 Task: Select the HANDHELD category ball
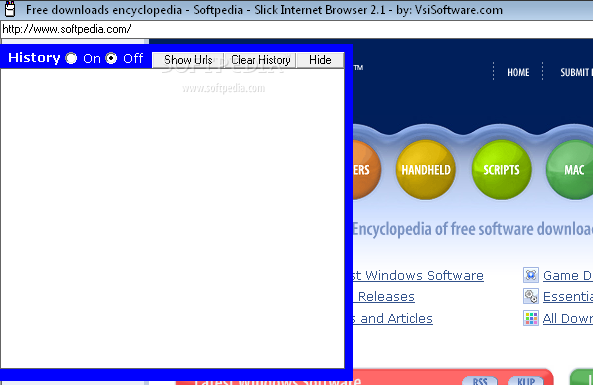tap(425, 169)
